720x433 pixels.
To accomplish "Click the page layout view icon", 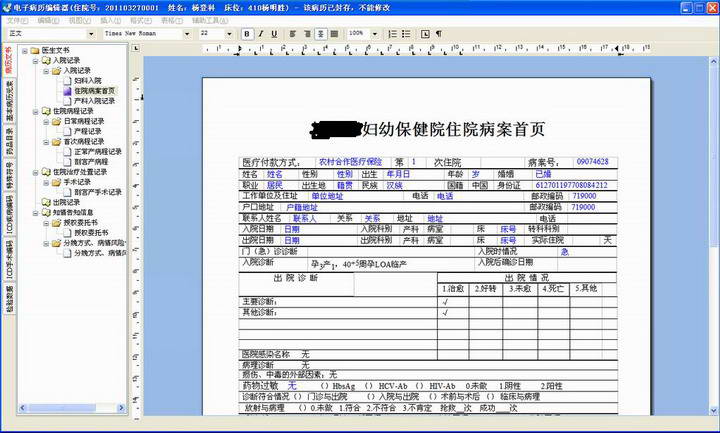I will pos(425,34).
